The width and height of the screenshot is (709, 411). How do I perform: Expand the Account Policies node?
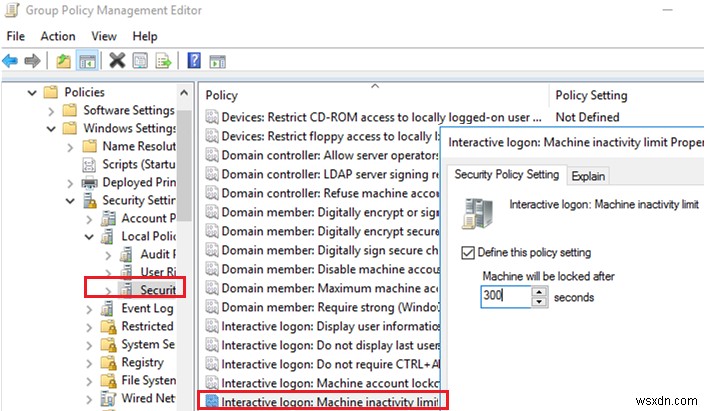tap(89, 219)
